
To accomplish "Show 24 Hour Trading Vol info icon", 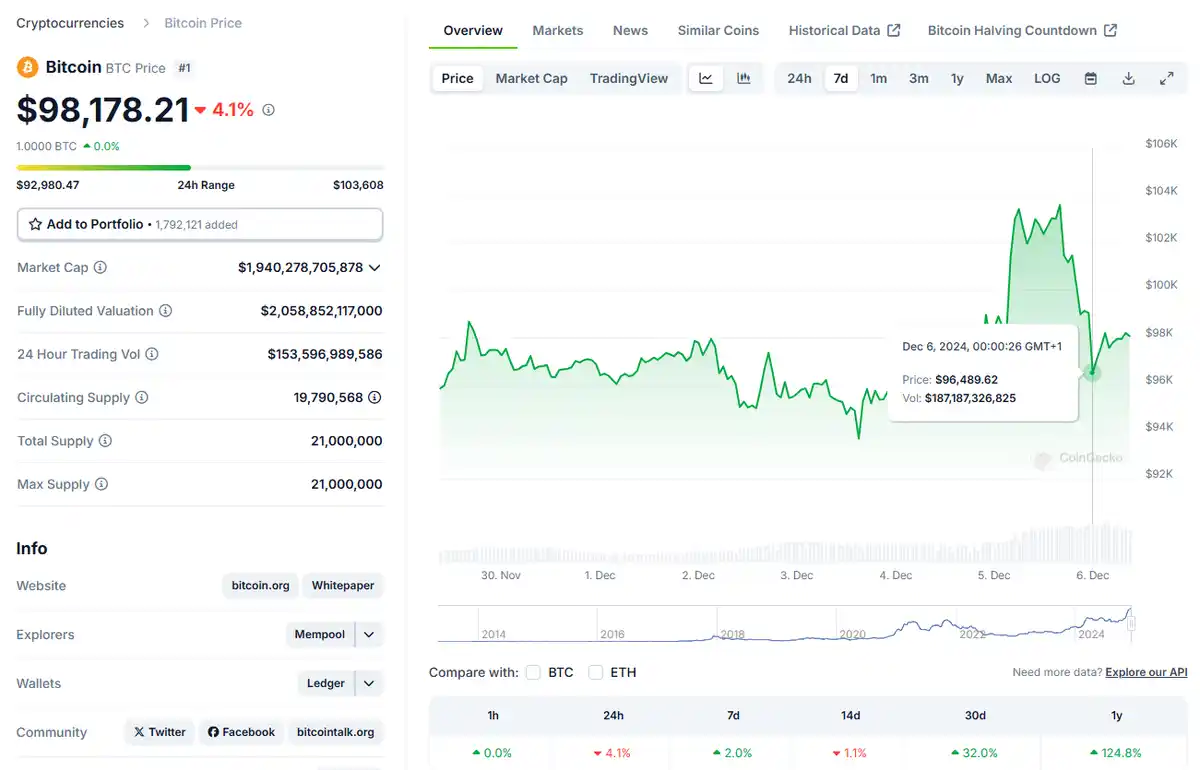I will coord(152,354).
